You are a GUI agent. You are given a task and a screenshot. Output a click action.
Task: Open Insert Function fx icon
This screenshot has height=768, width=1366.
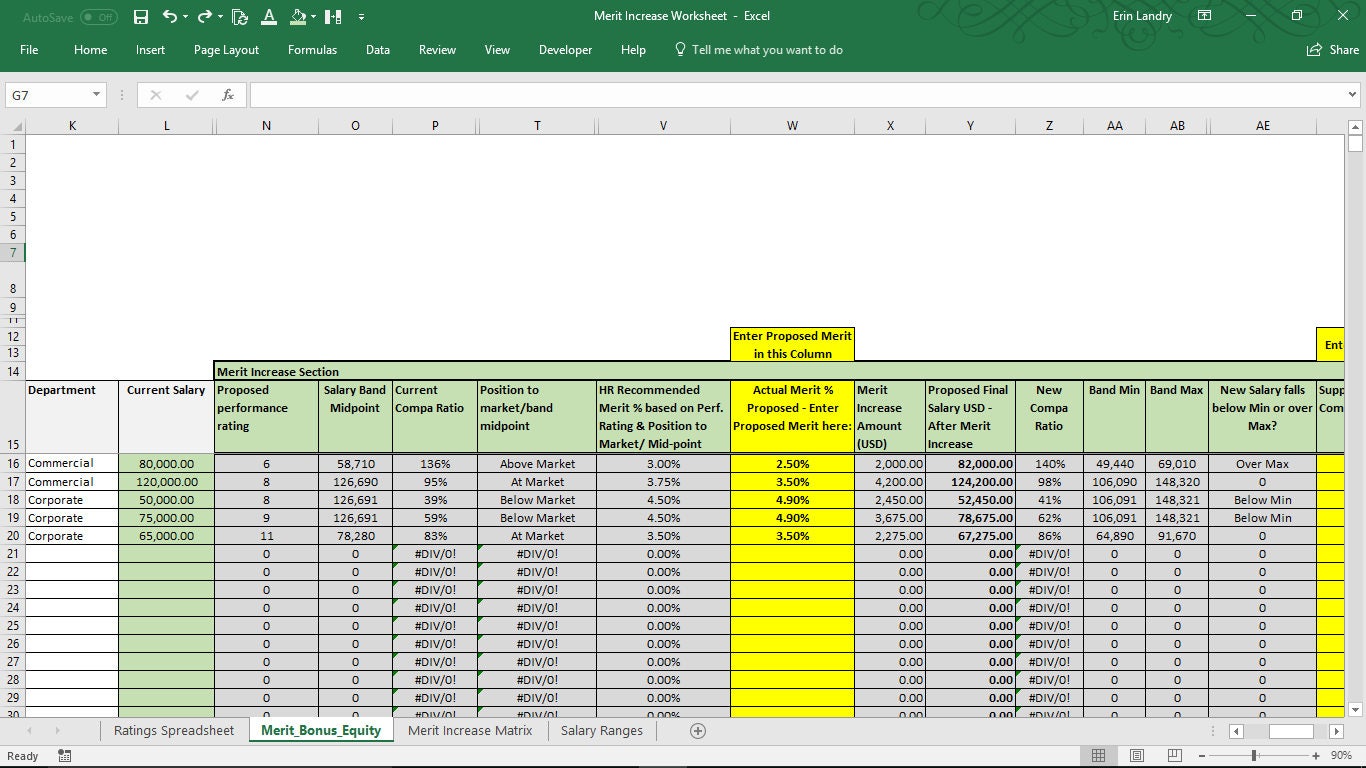pyautogui.click(x=228, y=95)
